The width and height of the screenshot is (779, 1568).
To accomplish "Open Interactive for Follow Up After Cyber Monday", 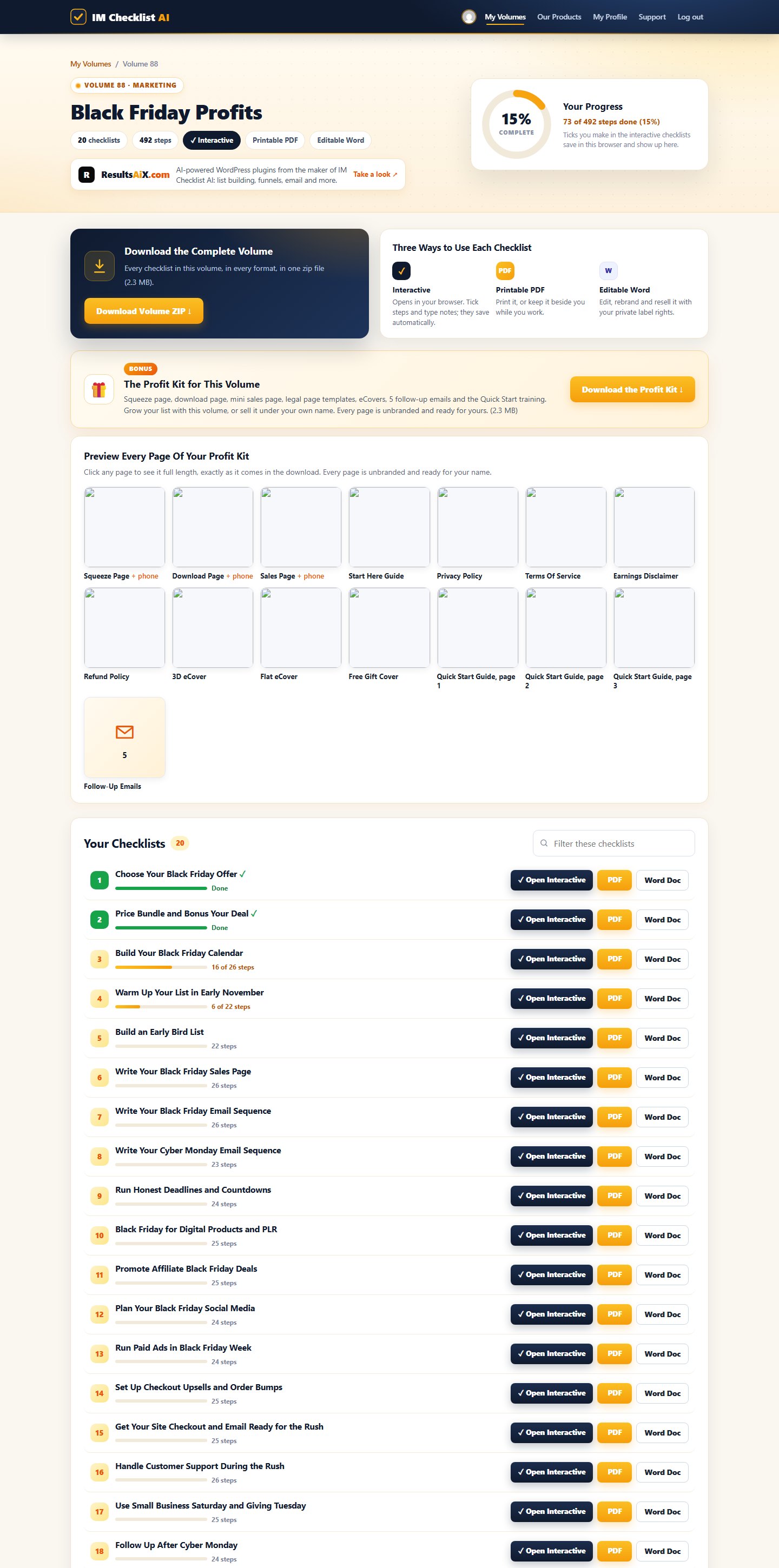I will pyautogui.click(x=551, y=1551).
